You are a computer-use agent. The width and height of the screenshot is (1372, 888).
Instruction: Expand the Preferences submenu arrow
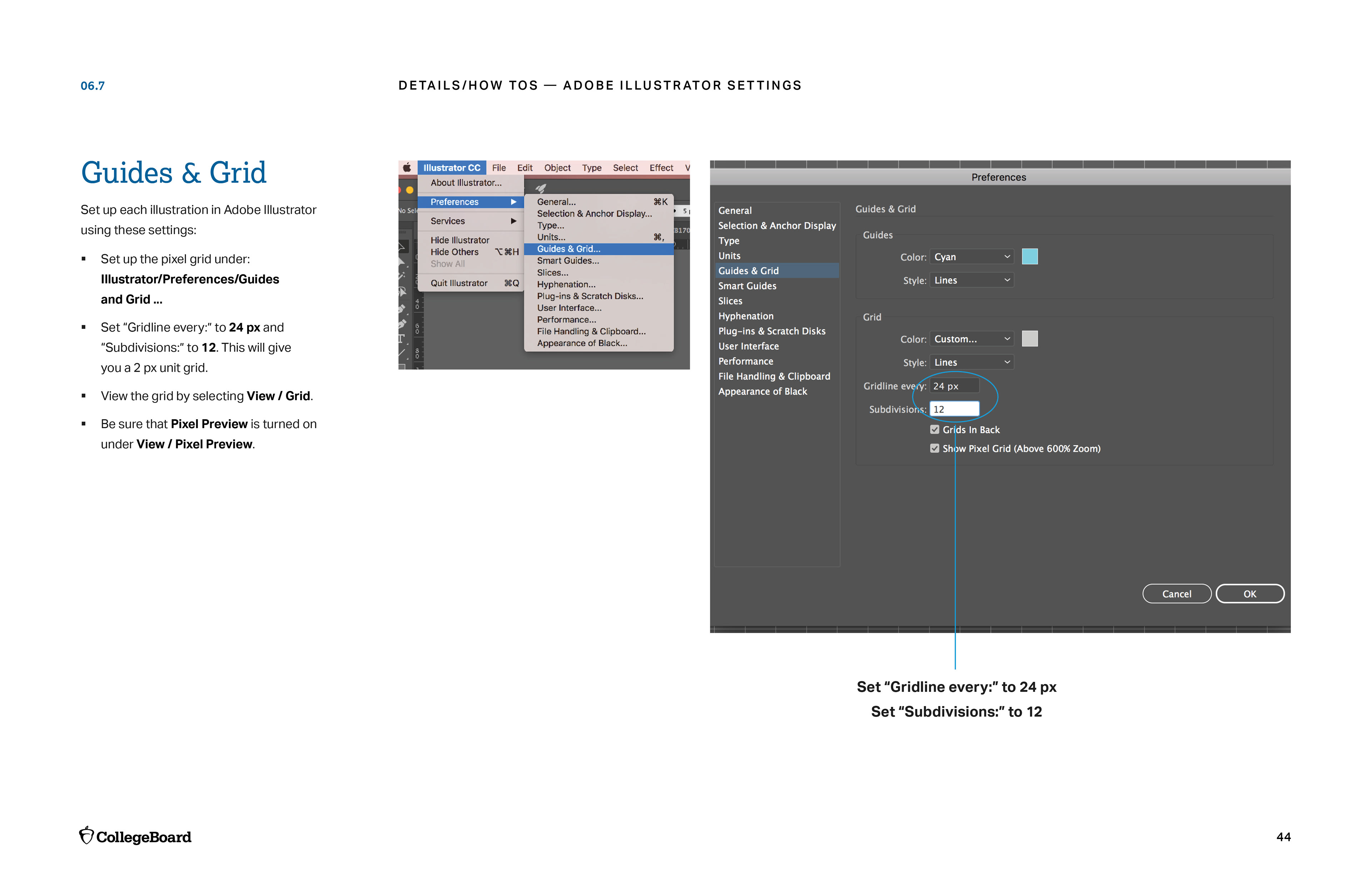click(x=513, y=202)
